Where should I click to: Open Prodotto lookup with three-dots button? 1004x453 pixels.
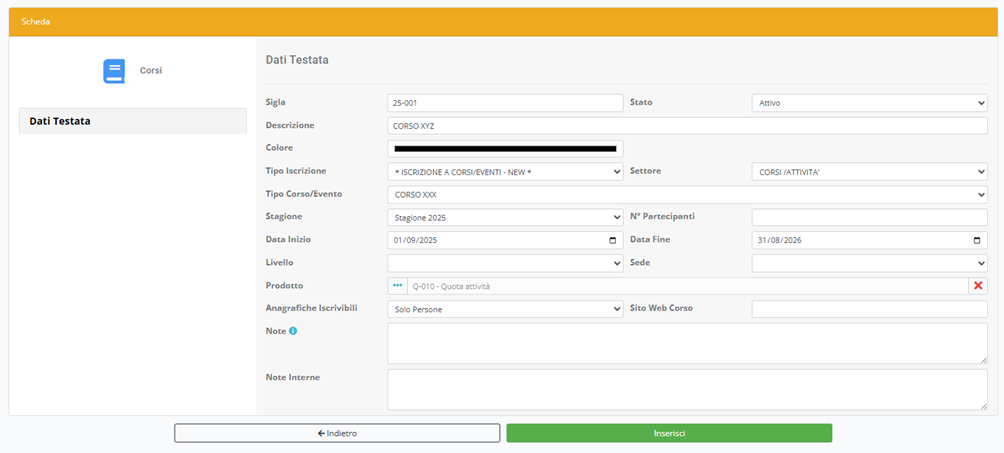(397, 286)
